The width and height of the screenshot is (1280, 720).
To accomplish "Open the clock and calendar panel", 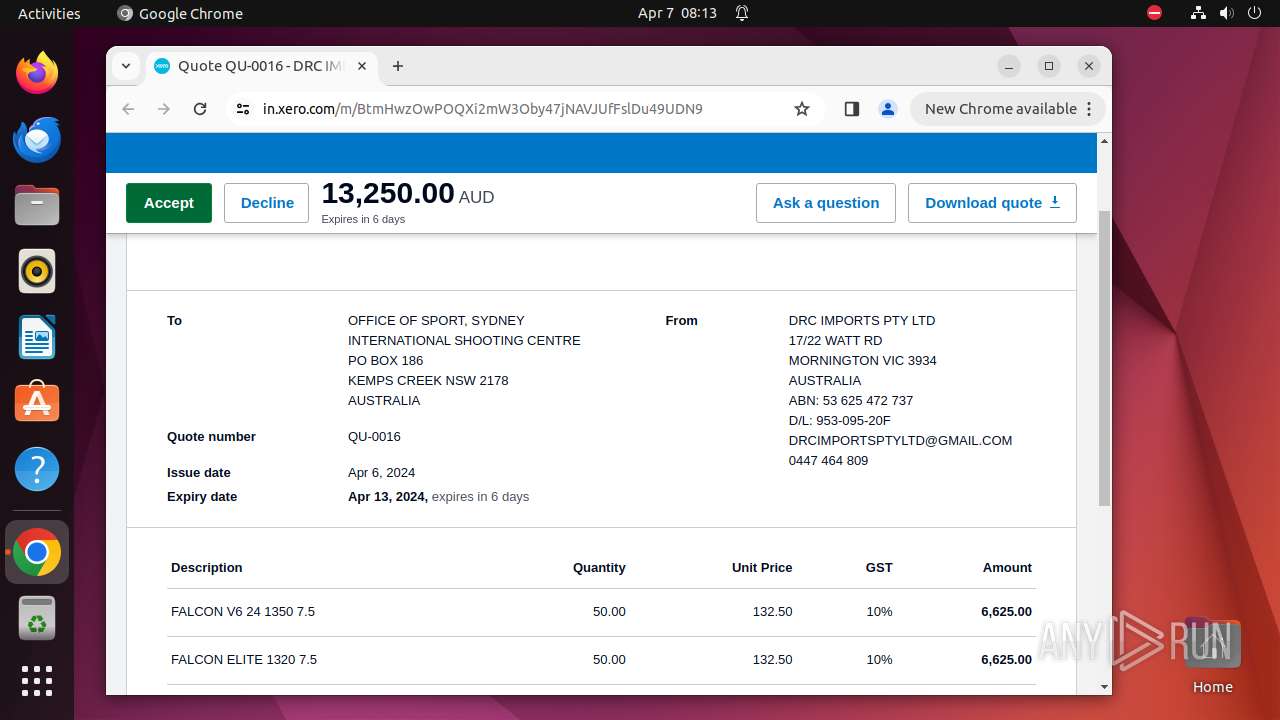I will (x=677, y=13).
